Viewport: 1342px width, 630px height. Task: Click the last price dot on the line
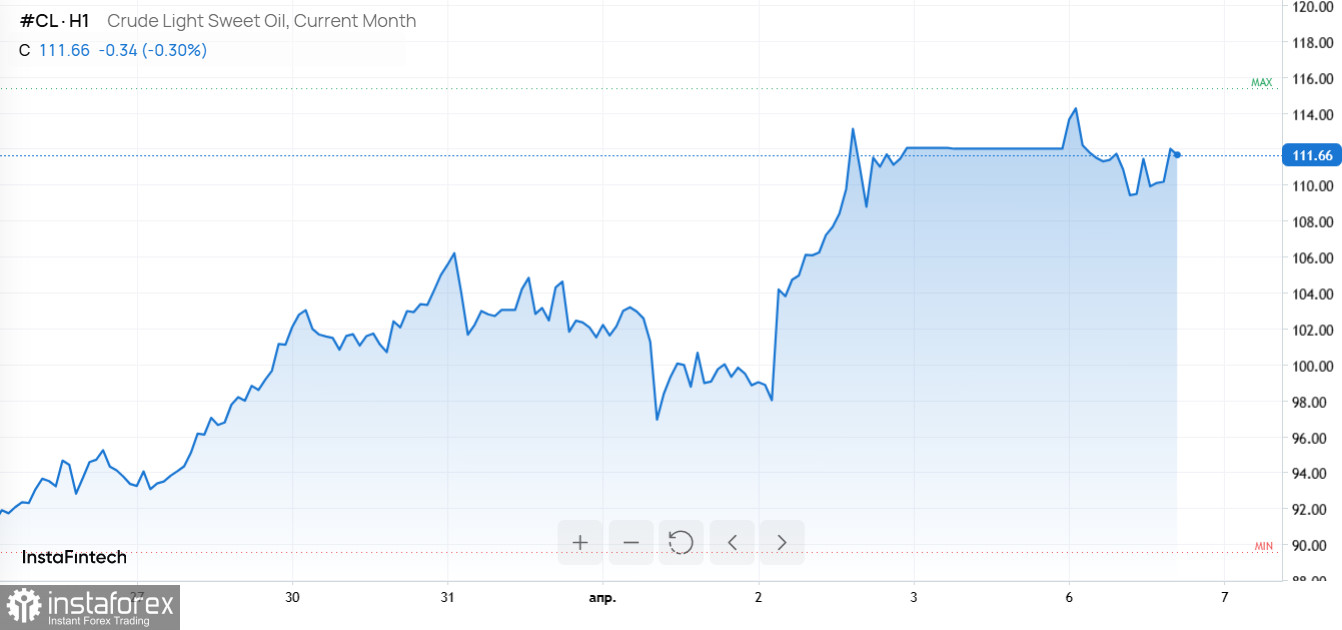click(1177, 155)
